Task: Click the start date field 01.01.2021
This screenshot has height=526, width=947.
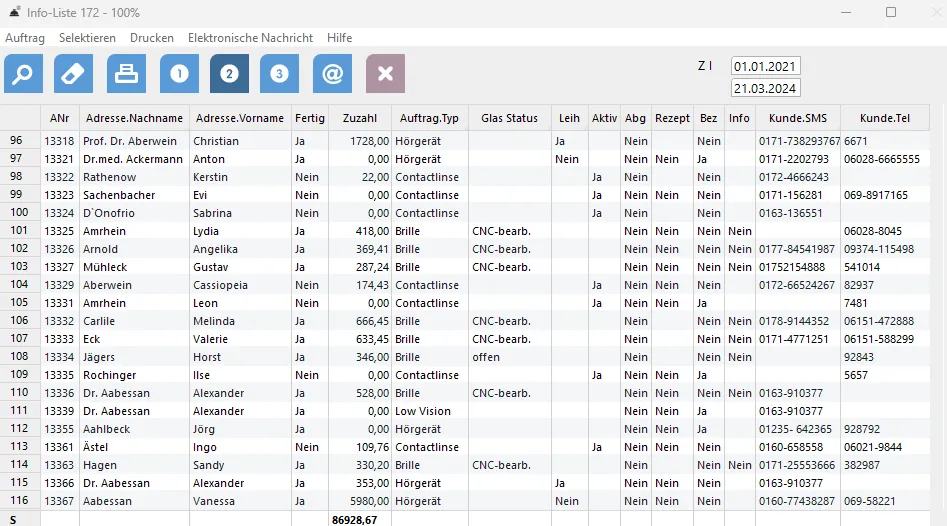Action: point(766,66)
